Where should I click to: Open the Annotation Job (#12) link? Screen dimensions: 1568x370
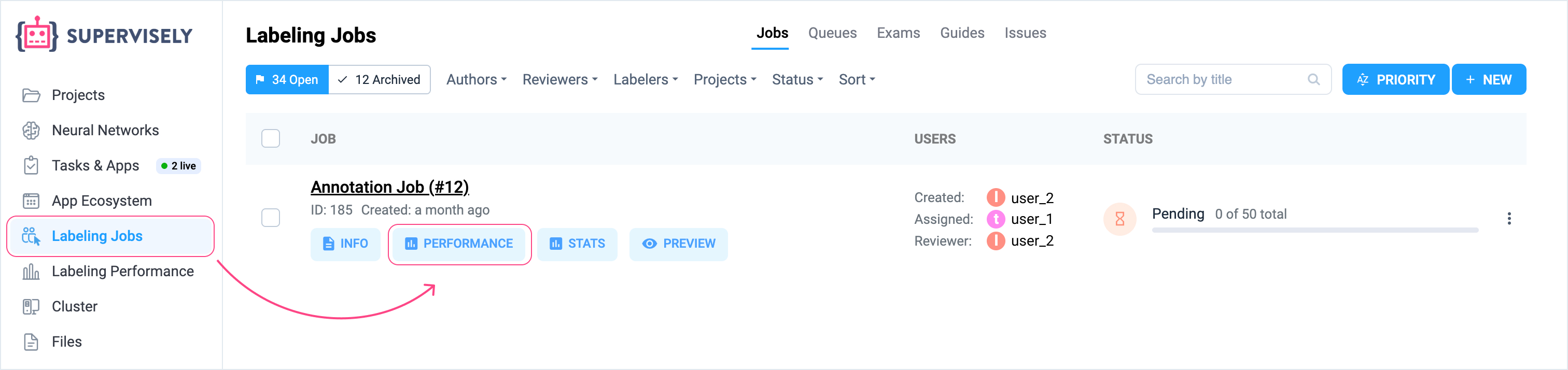coord(389,187)
